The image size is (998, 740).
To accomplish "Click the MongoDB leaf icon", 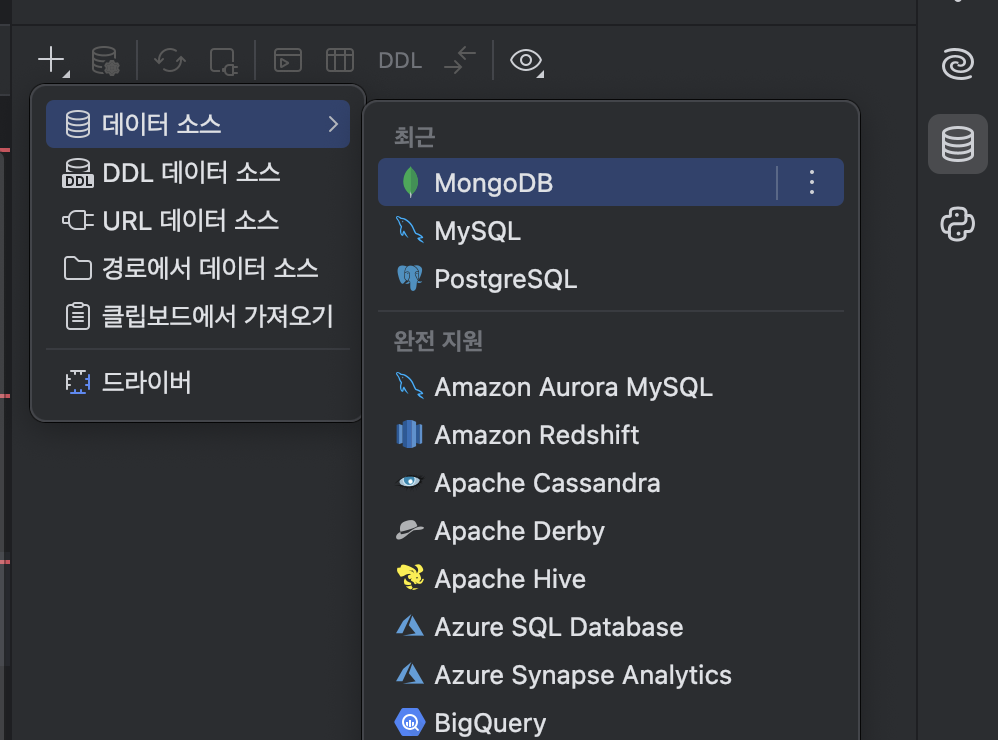I will coord(411,182).
